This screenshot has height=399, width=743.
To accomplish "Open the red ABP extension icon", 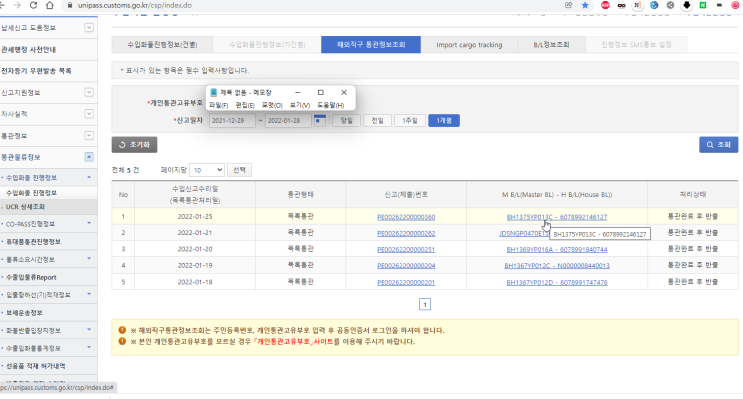I will tap(605, 5).
